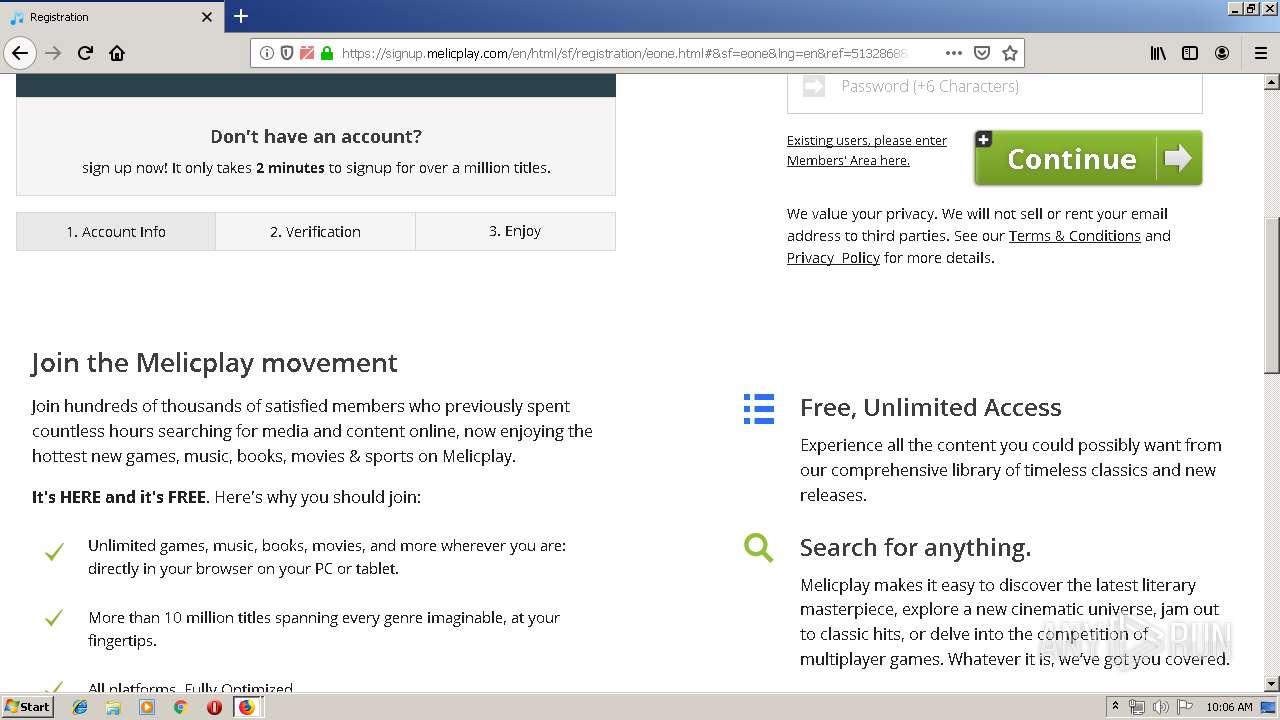Open Existing users Members' Area link

[866, 150]
